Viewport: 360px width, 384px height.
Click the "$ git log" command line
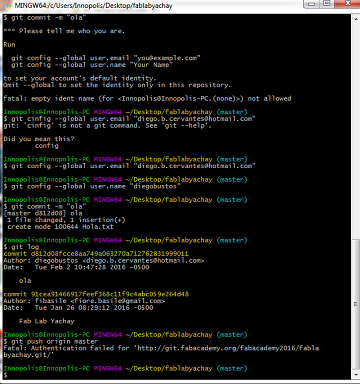[x=21, y=247]
